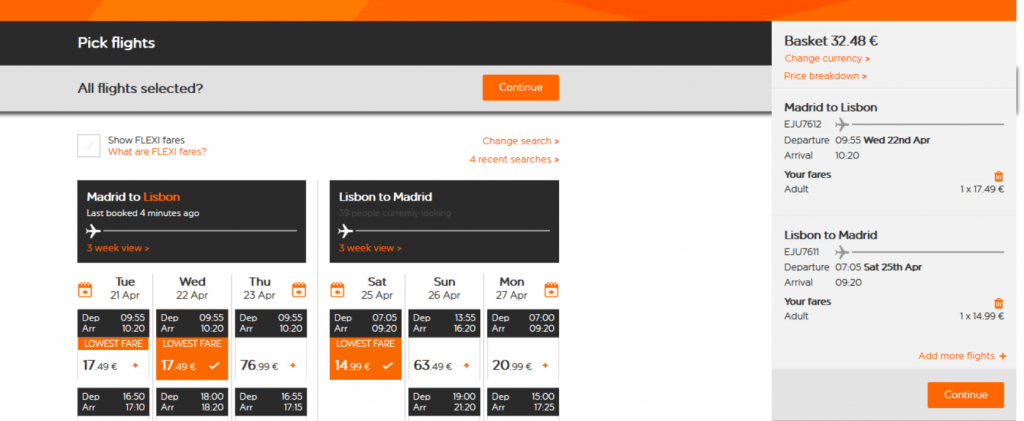
Task: Click the Change search link
Action: [520, 141]
